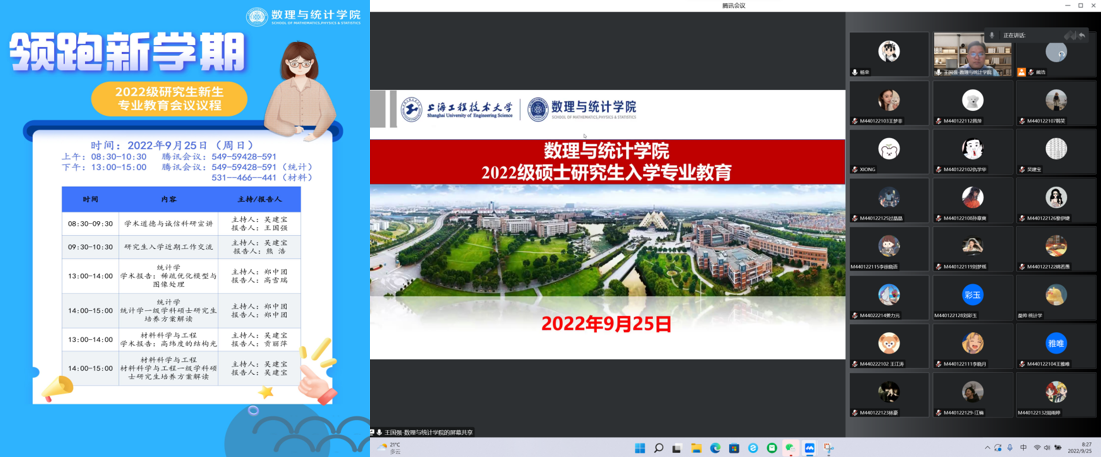Screen dimensions: 1101x457
Task: Launch Microsoft Edge from the taskbar
Action: [x=715, y=448]
